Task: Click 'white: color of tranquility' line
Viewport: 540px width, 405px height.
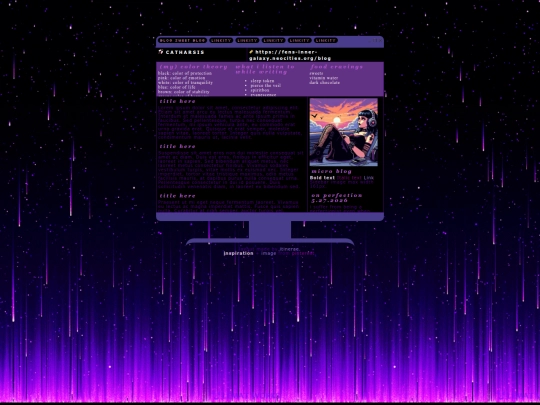Action: pos(185,83)
